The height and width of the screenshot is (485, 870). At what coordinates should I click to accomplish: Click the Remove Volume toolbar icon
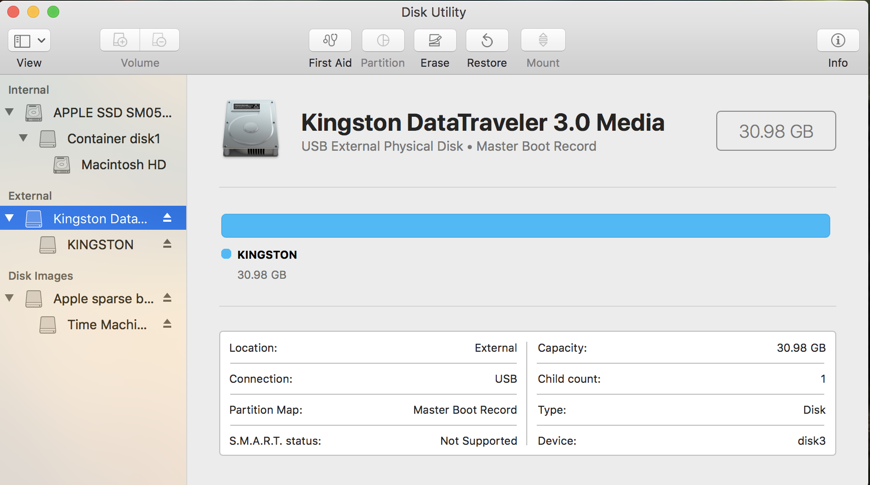(x=159, y=40)
